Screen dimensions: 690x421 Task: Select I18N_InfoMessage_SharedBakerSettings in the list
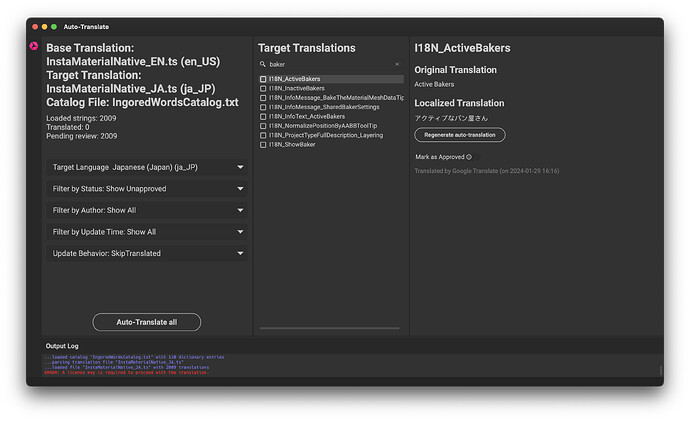pyautogui.click(x=324, y=107)
